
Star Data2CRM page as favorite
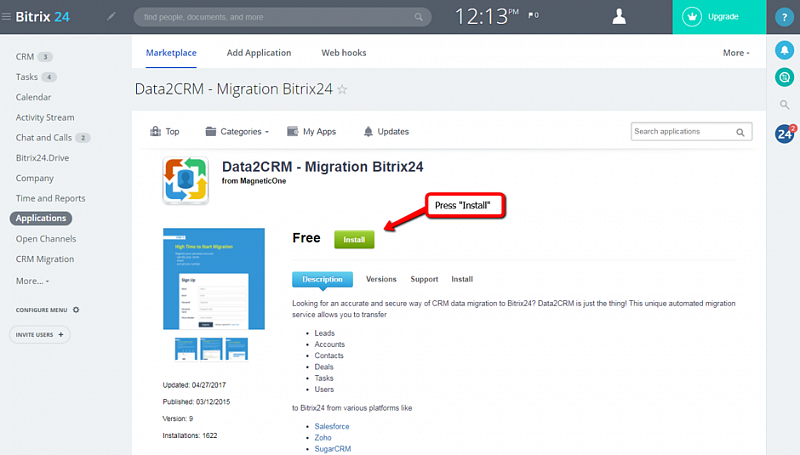(x=342, y=90)
